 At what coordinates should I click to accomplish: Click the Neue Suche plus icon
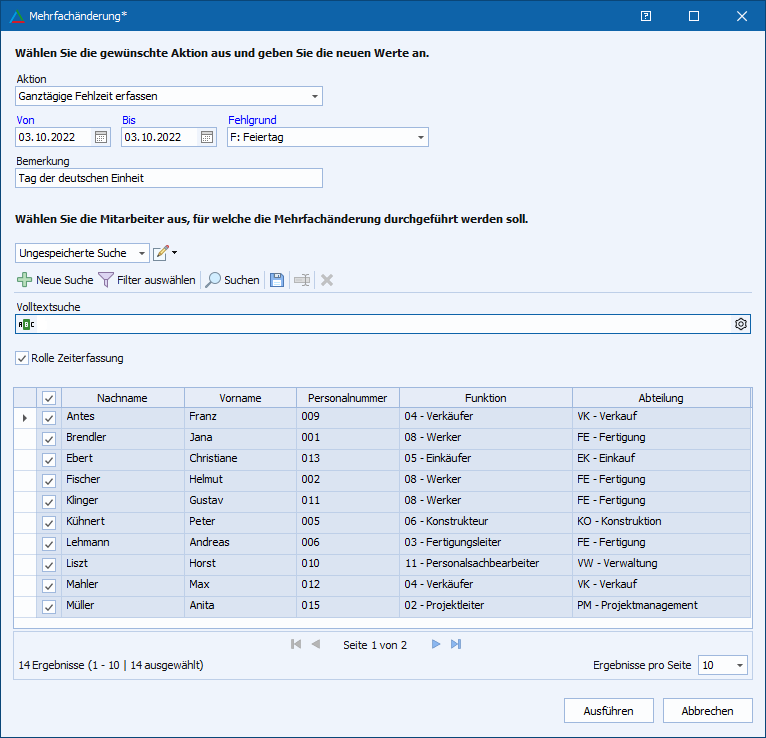(x=25, y=280)
